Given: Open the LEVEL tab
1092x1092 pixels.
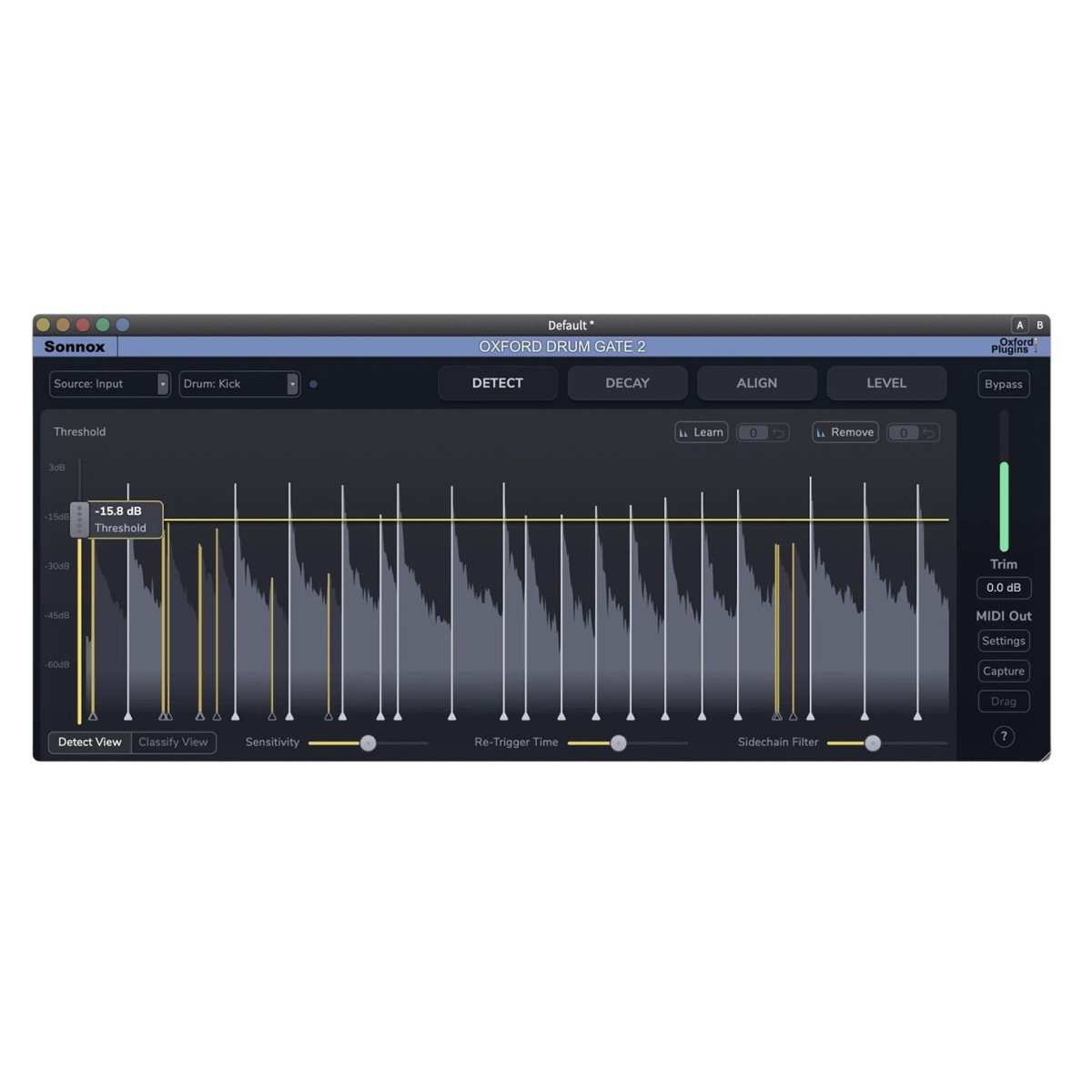Looking at the screenshot, I should (x=886, y=383).
